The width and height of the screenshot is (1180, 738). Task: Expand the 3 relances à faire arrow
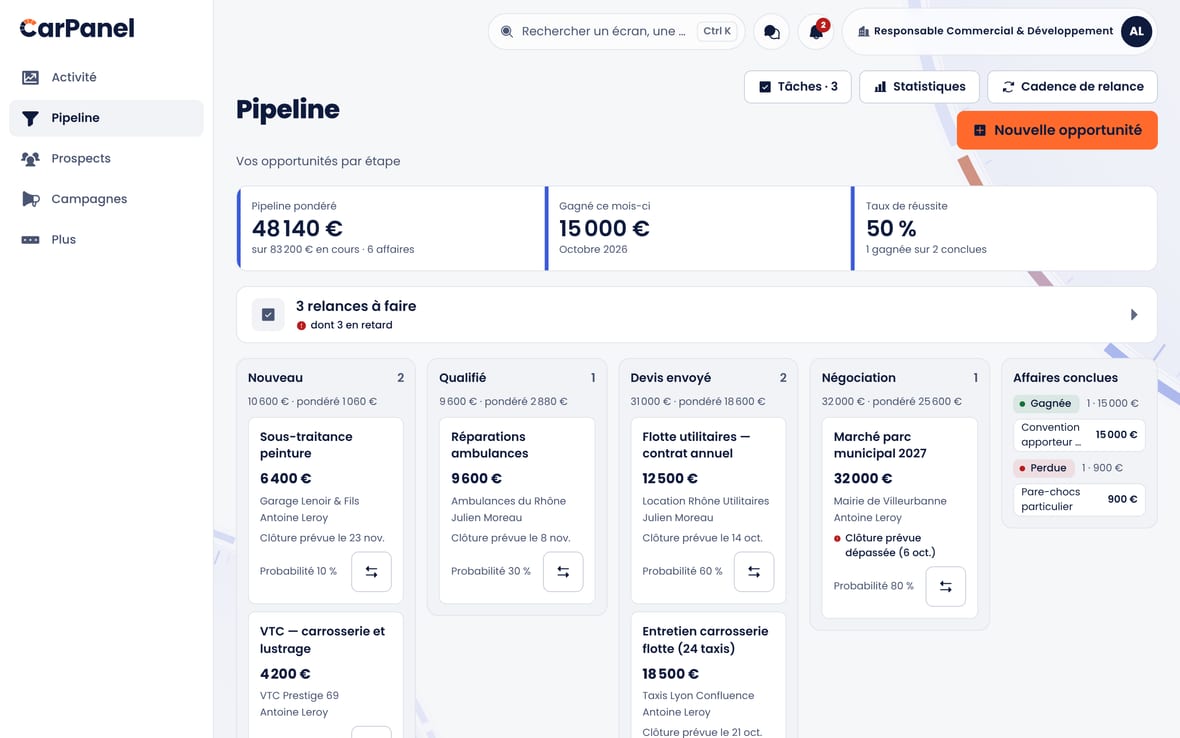tap(1133, 314)
